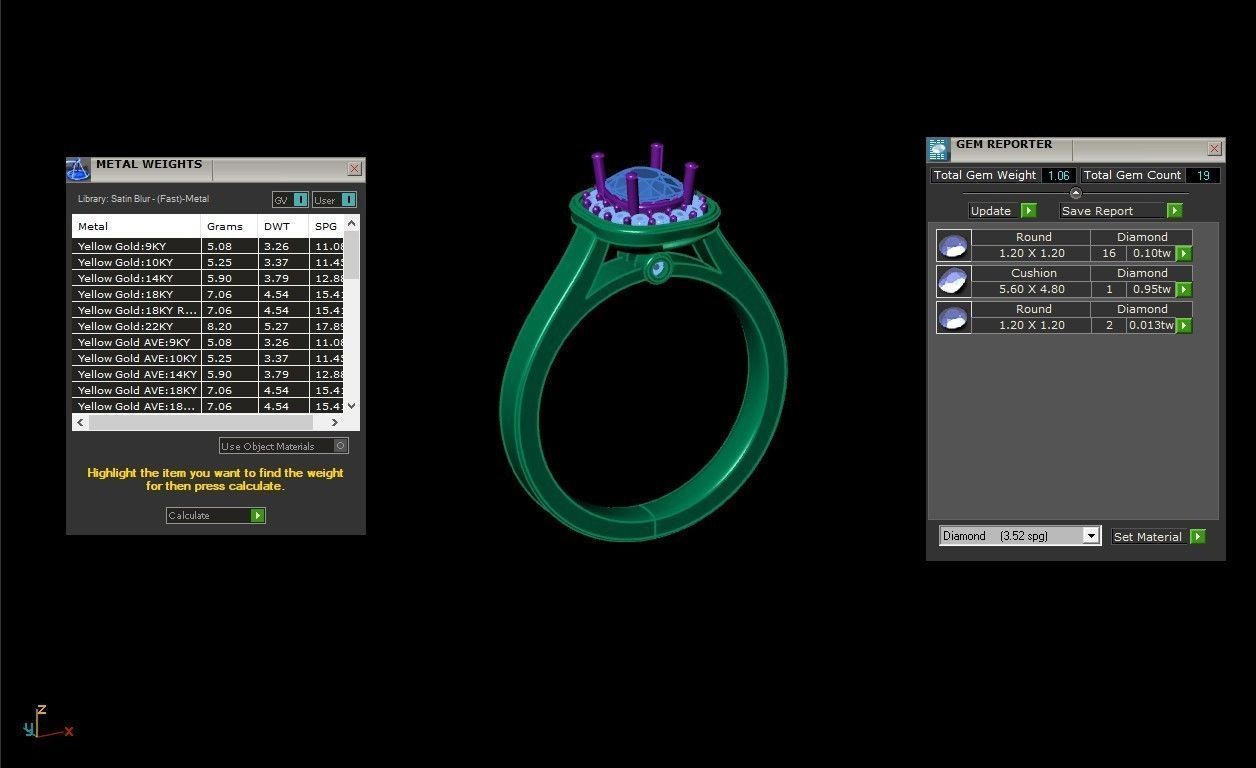Select the Yellow Gold:9KY row
1256x768 pixels.
pos(208,246)
